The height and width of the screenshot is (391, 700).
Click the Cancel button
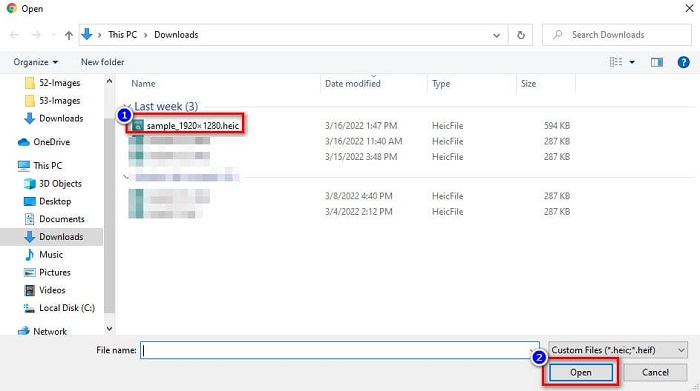(x=655, y=372)
